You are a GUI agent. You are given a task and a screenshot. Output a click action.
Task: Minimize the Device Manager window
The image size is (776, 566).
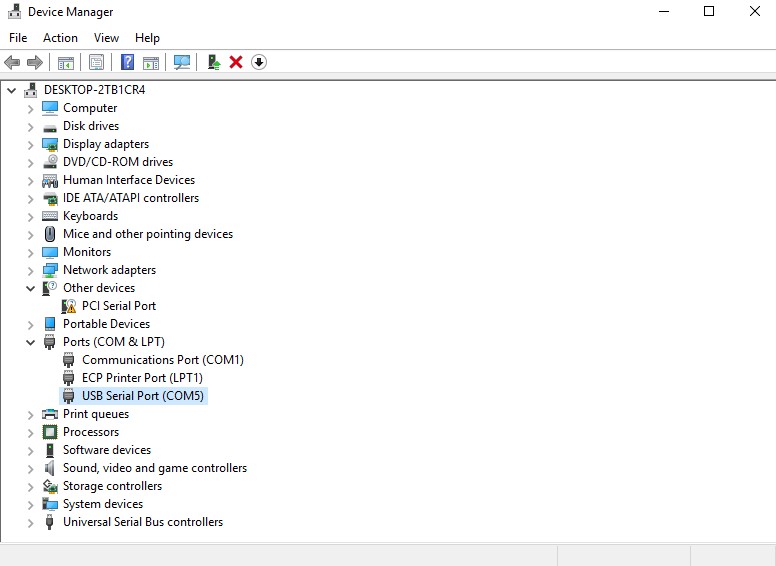coord(664,11)
